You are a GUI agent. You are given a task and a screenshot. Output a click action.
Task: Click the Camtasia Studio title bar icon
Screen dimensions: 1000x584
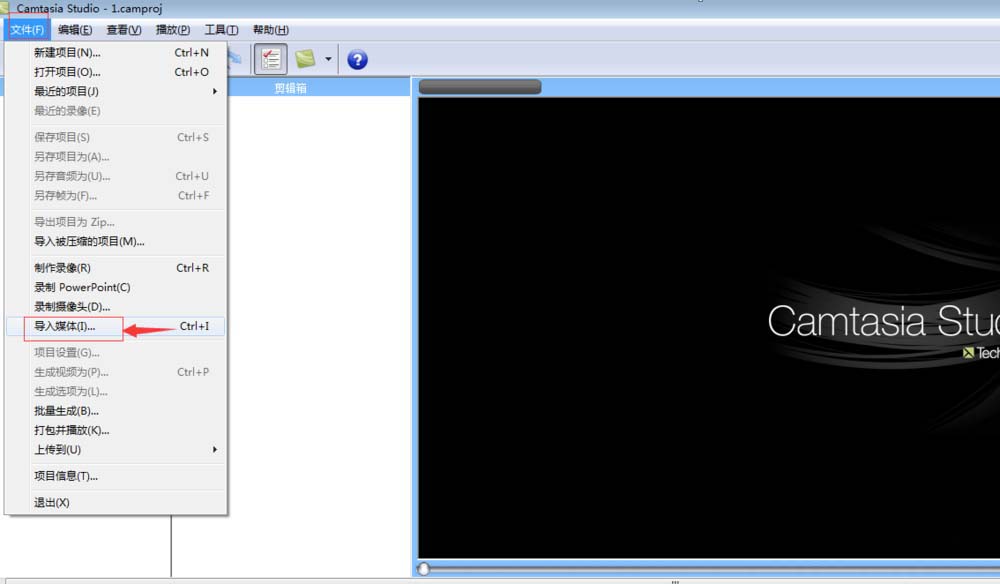point(7,8)
